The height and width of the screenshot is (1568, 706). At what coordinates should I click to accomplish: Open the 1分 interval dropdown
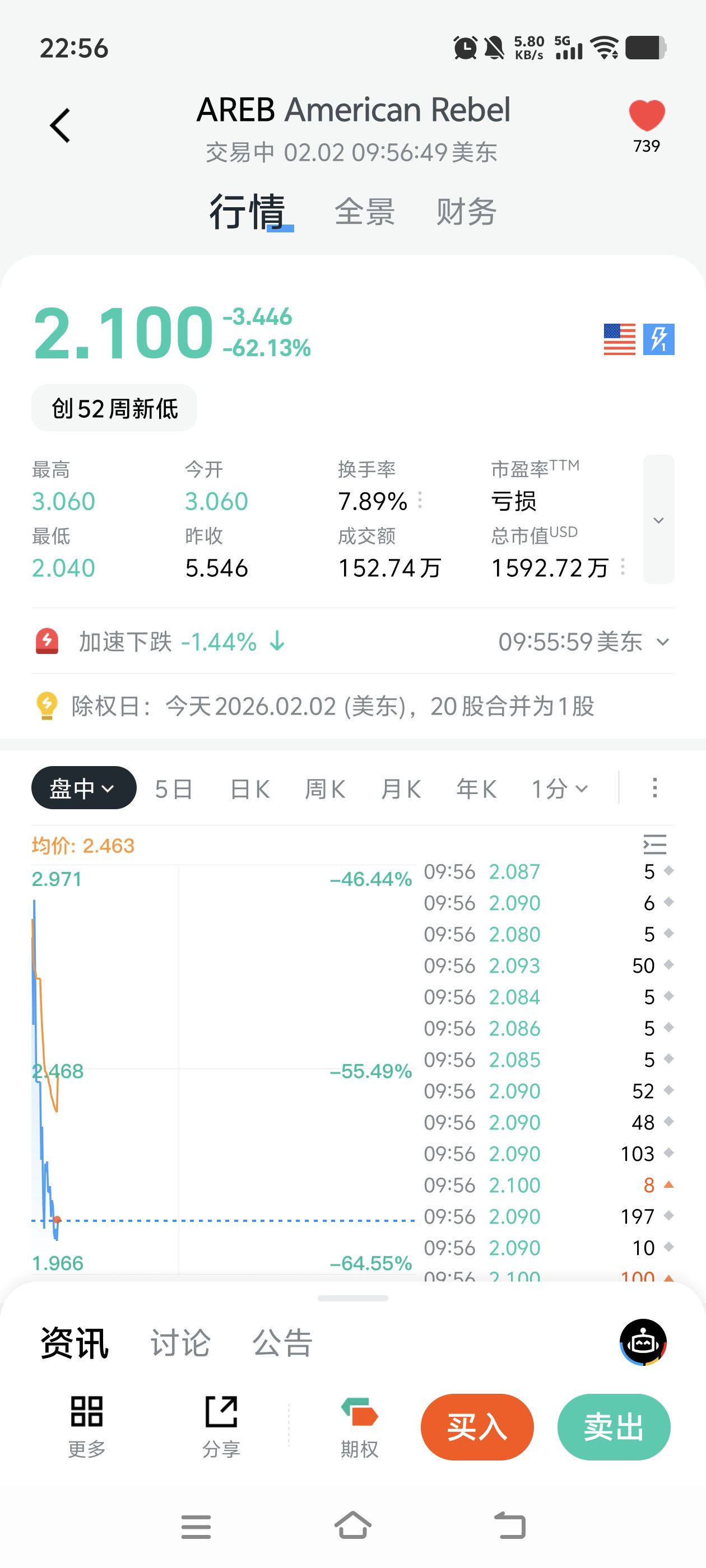coord(559,789)
